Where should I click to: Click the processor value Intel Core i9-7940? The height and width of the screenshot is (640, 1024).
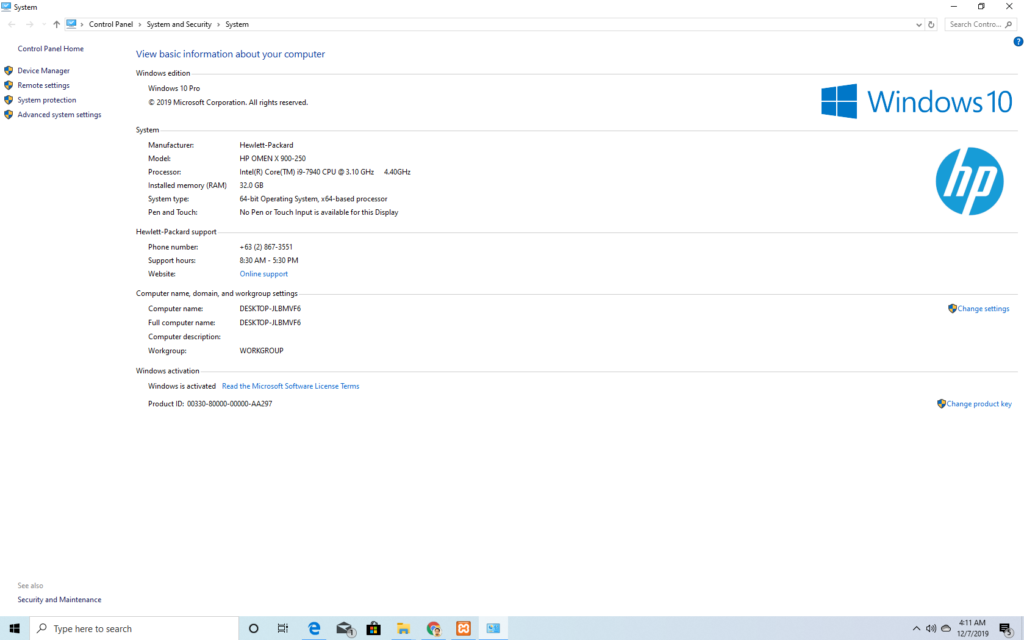(x=306, y=172)
